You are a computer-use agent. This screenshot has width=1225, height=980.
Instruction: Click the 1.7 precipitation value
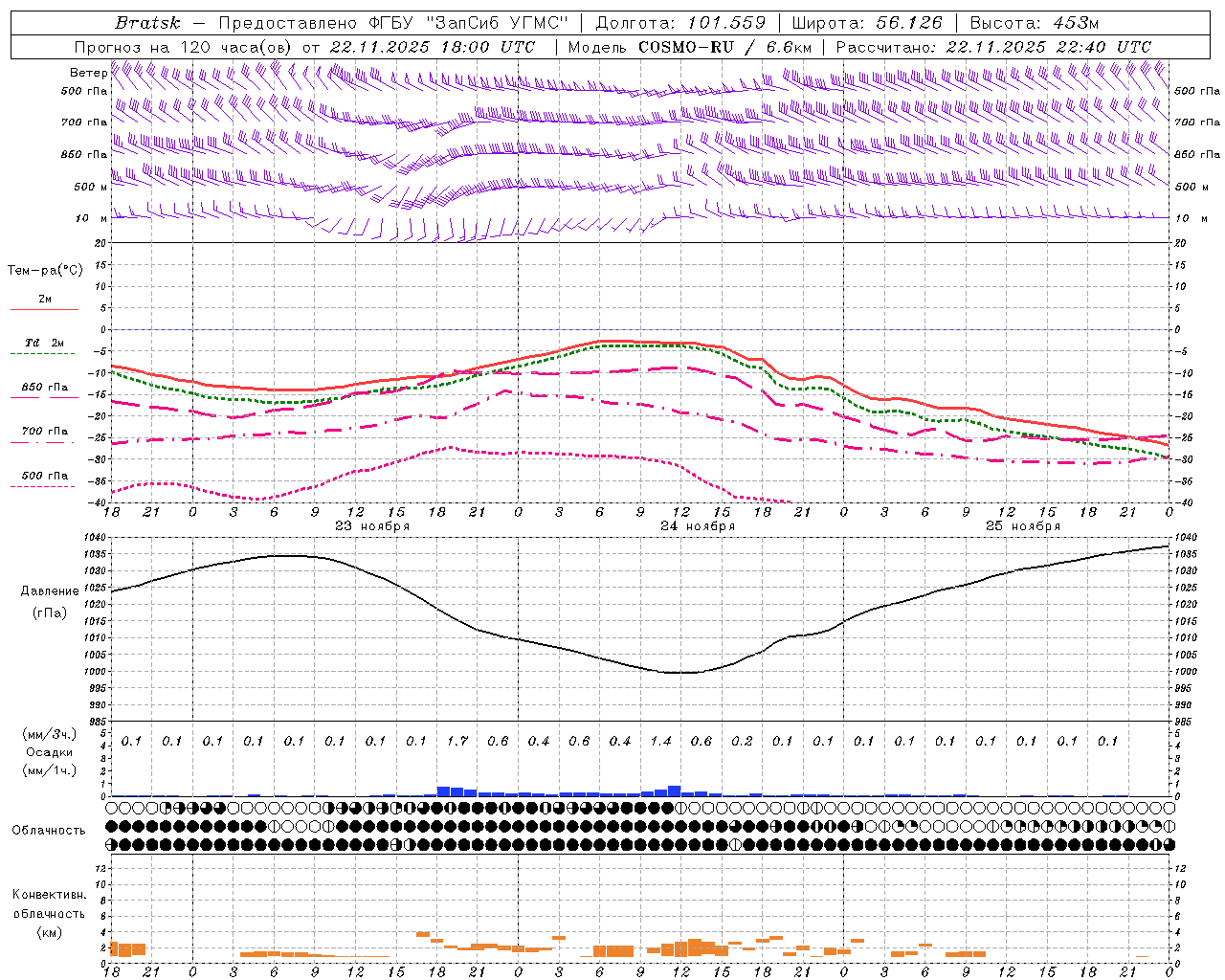point(457,742)
